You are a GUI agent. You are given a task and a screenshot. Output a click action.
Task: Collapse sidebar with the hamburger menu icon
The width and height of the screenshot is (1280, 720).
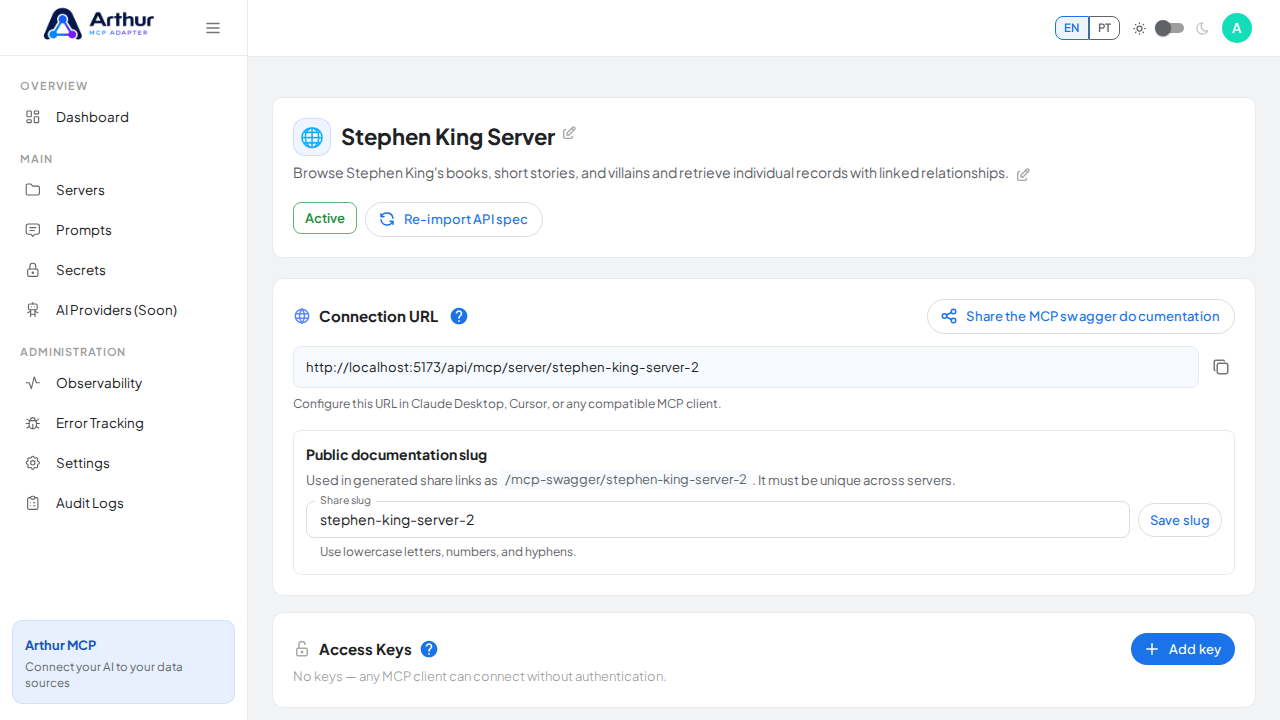coord(213,28)
